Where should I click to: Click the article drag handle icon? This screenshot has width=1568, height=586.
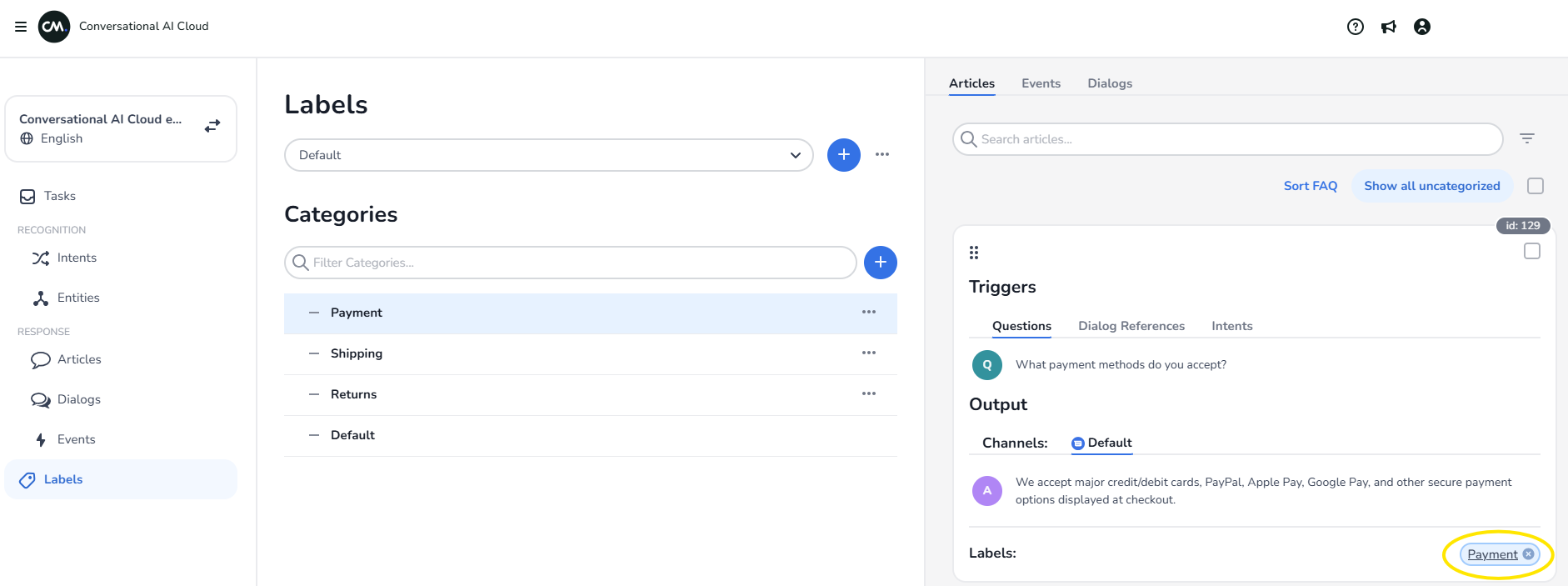974,253
